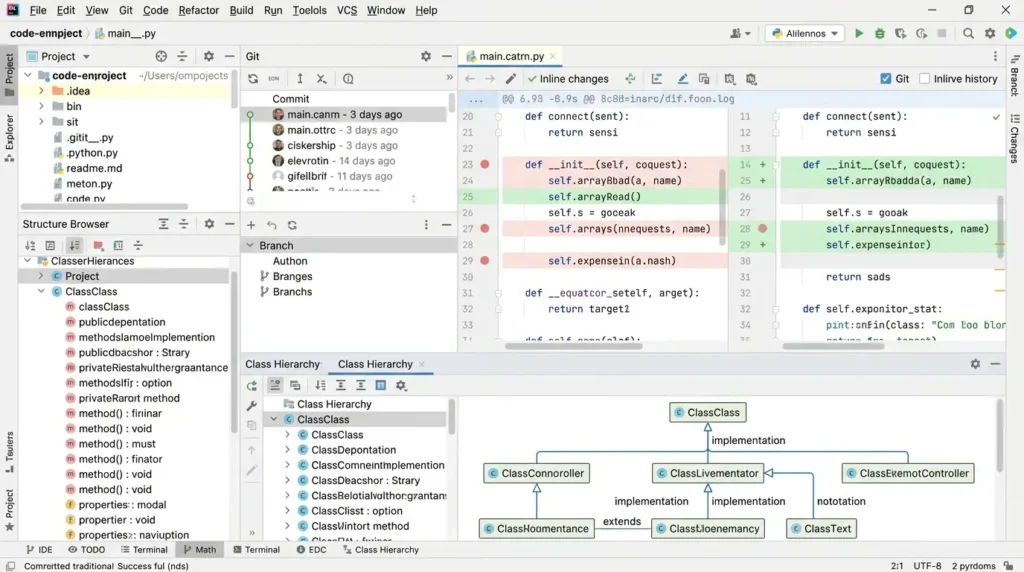Select publicdepentation in Structure Browser
1024x572 pixels.
(121, 322)
